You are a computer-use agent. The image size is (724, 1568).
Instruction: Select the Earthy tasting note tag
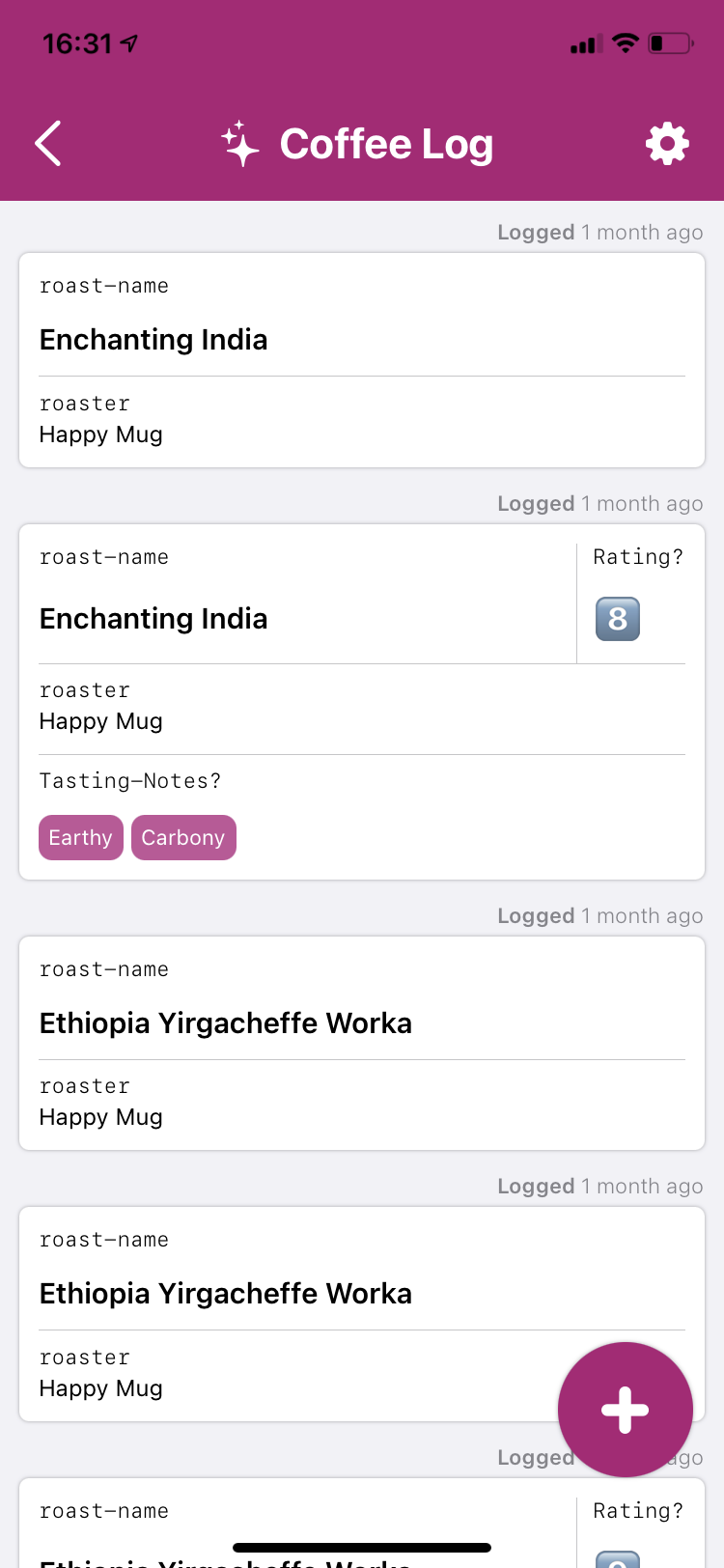tap(81, 837)
